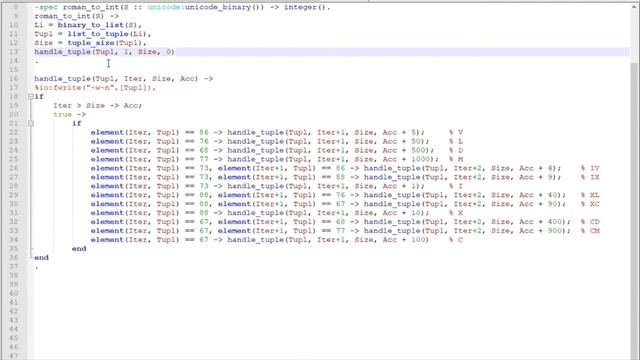Screen dimensions: 640x360
Task: Click 'Acc + 50' on the L line
Action: (402, 141)
